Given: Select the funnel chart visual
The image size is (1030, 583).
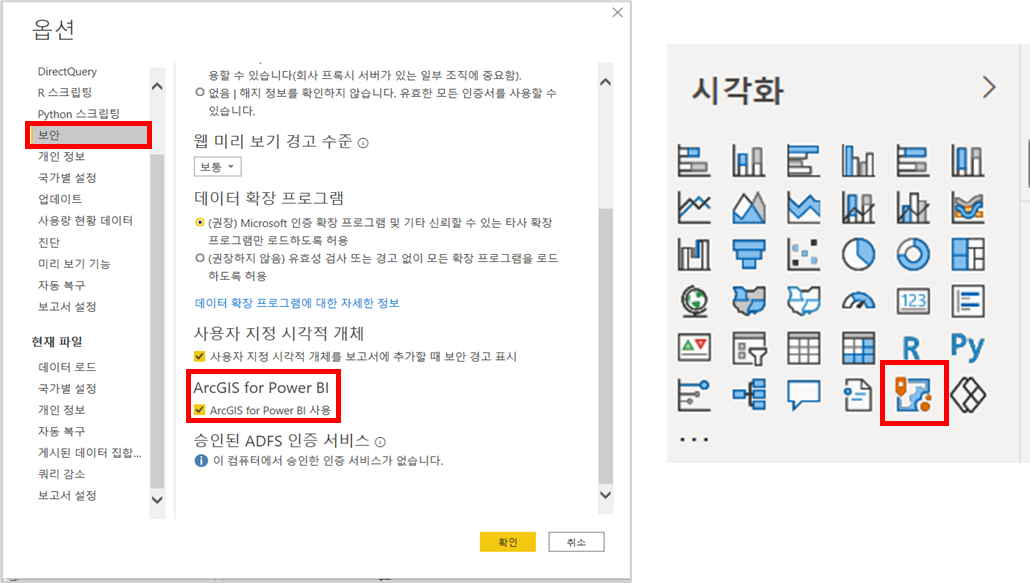Looking at the screenshot, I should coord(749,254).
